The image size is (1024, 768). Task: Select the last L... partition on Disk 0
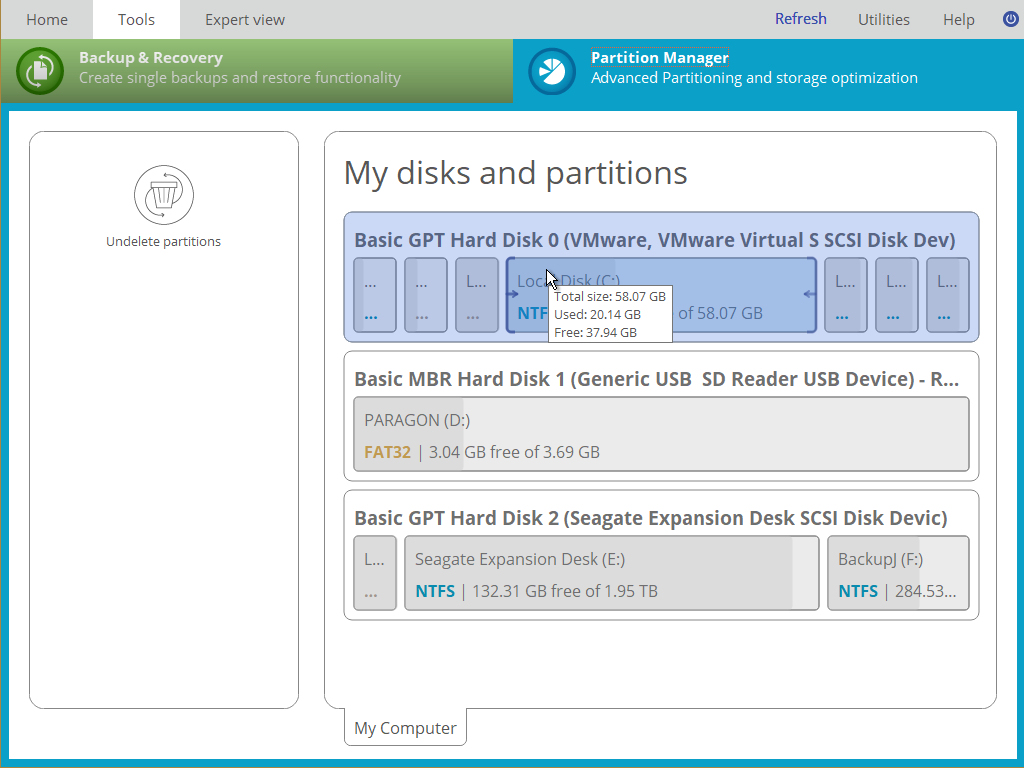pos(948,295)
